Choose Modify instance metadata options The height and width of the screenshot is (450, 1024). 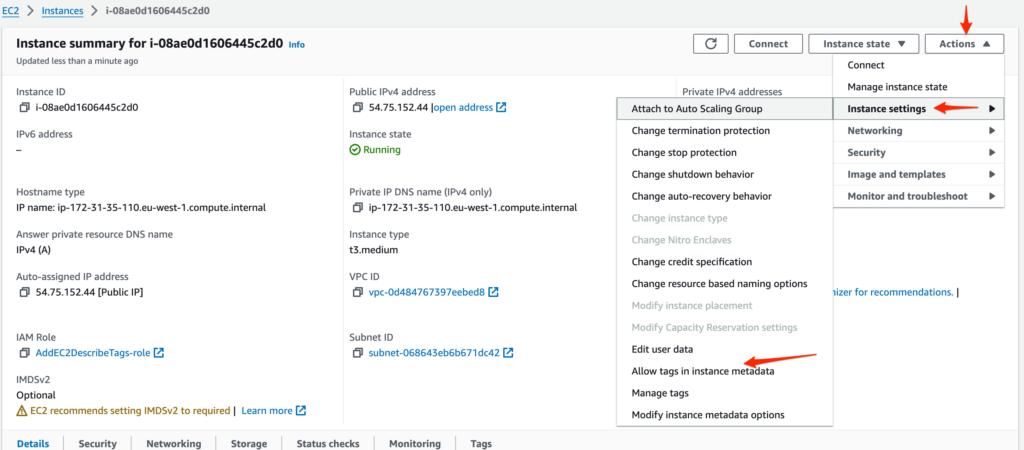click(725, 415)
